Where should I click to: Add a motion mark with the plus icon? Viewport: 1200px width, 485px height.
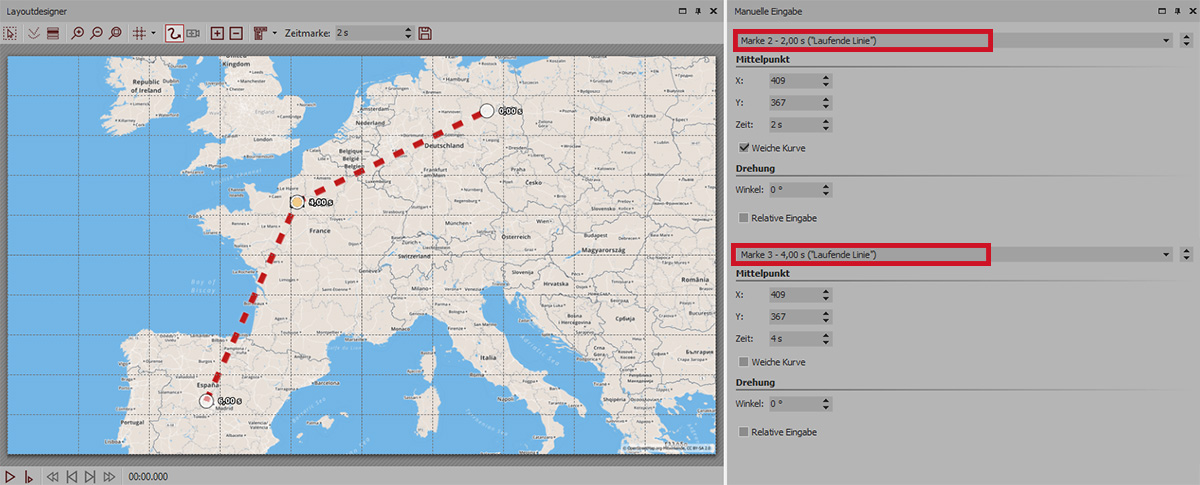[217, 33]
